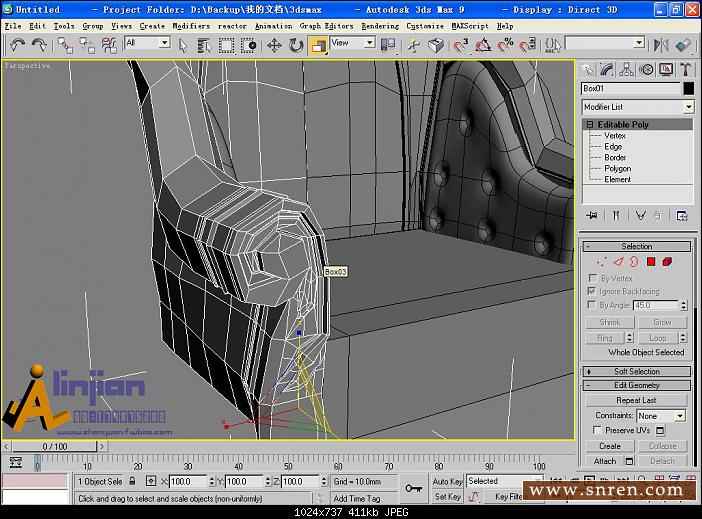
Task: Activate the Select and Rotate tool
Action: 296,45
